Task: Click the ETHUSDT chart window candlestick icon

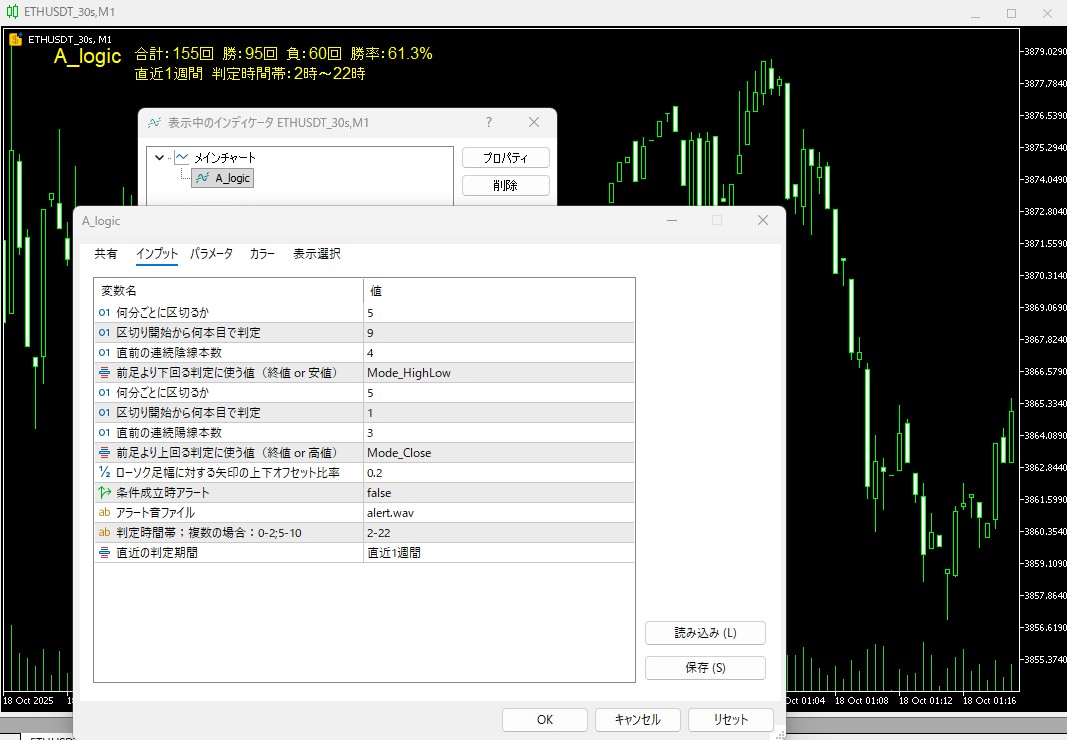Action: tap(12, 12)
